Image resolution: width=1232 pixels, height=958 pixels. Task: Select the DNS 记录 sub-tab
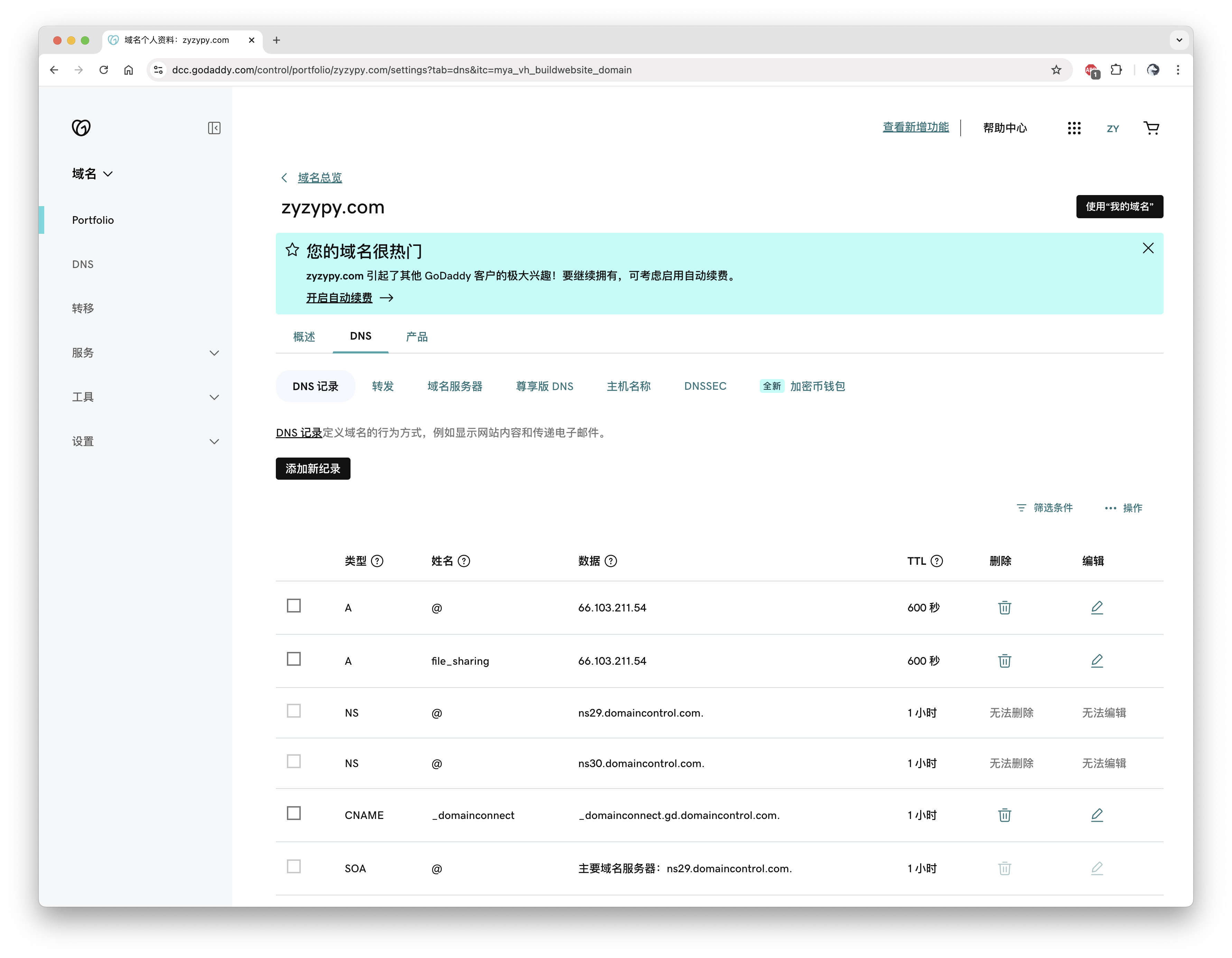point(315,386)
